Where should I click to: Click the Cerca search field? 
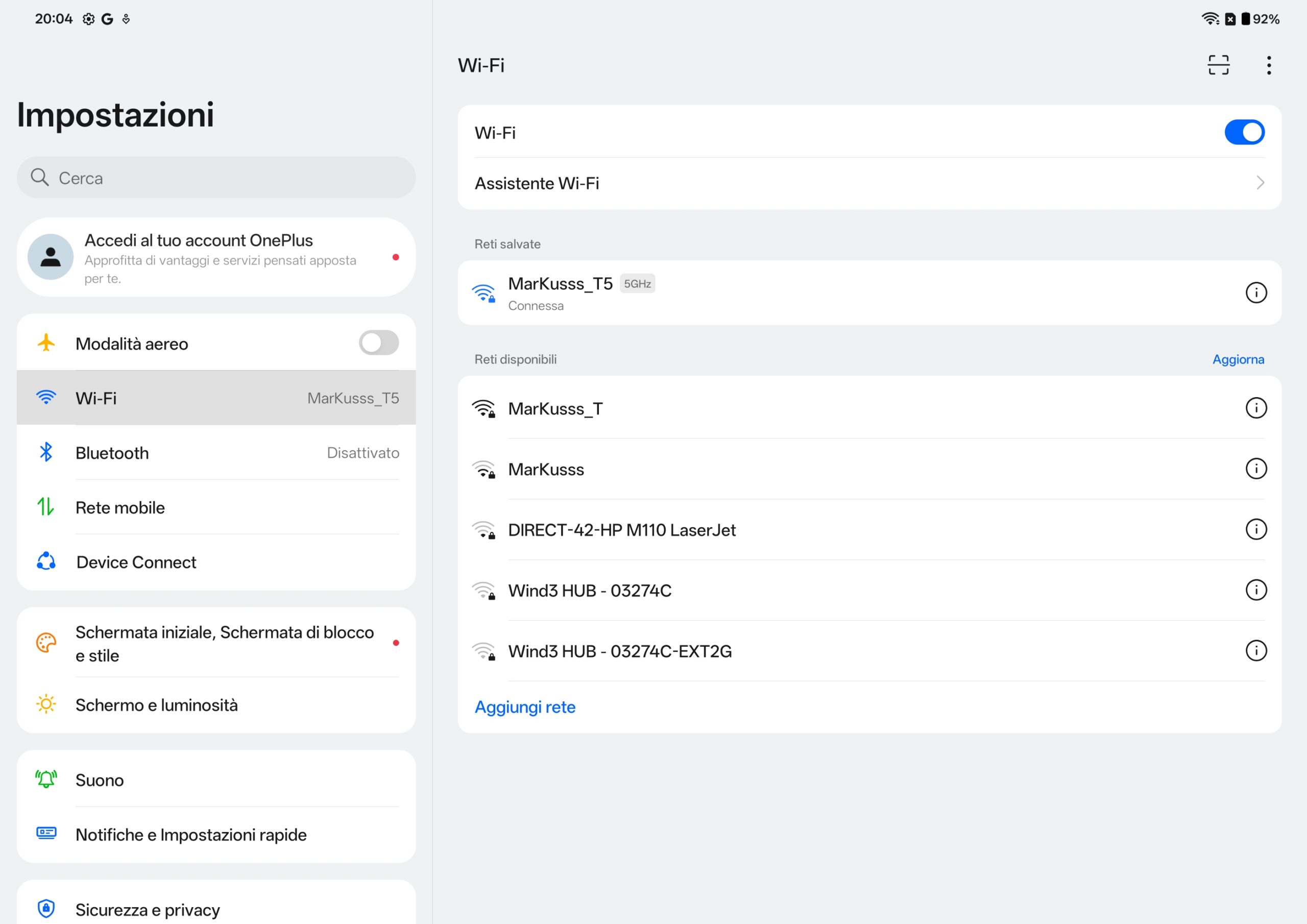pos(216,178)
